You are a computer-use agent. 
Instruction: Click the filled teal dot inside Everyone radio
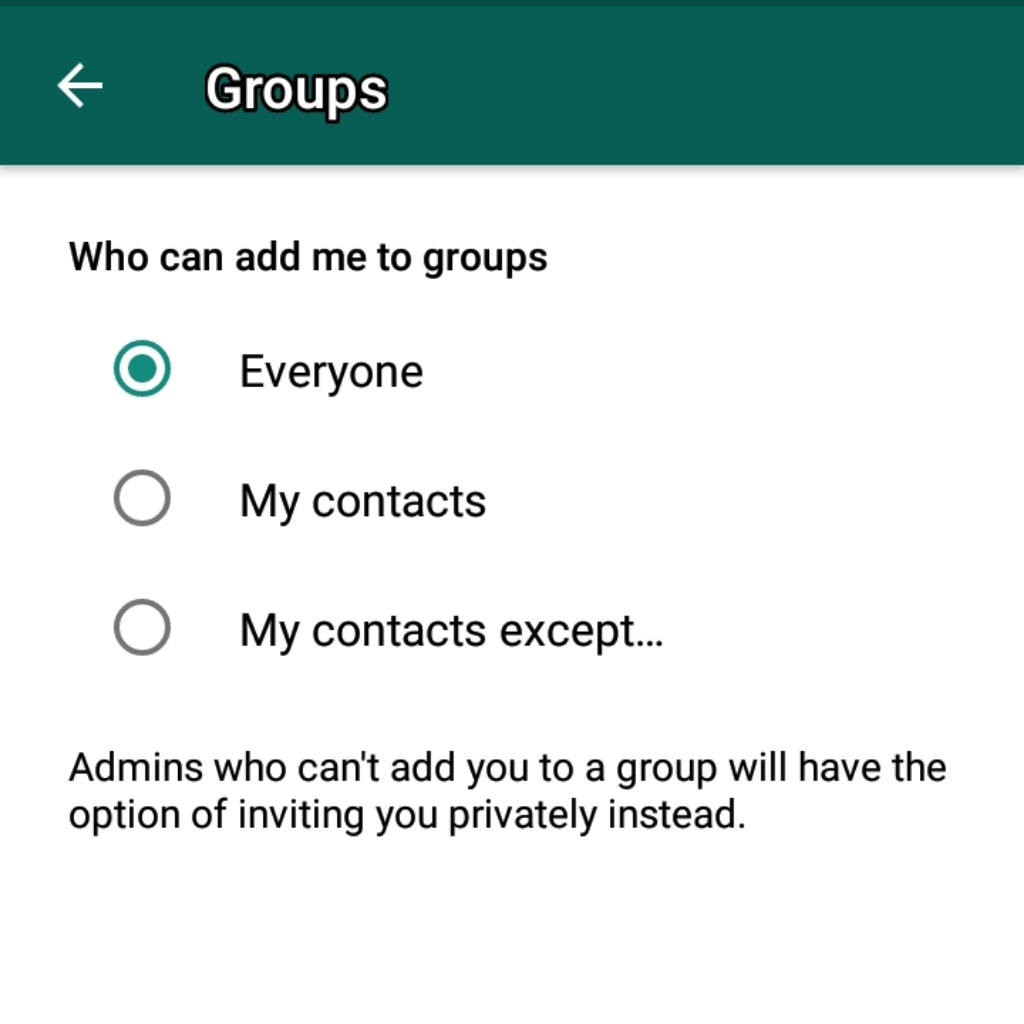(142, 368)
